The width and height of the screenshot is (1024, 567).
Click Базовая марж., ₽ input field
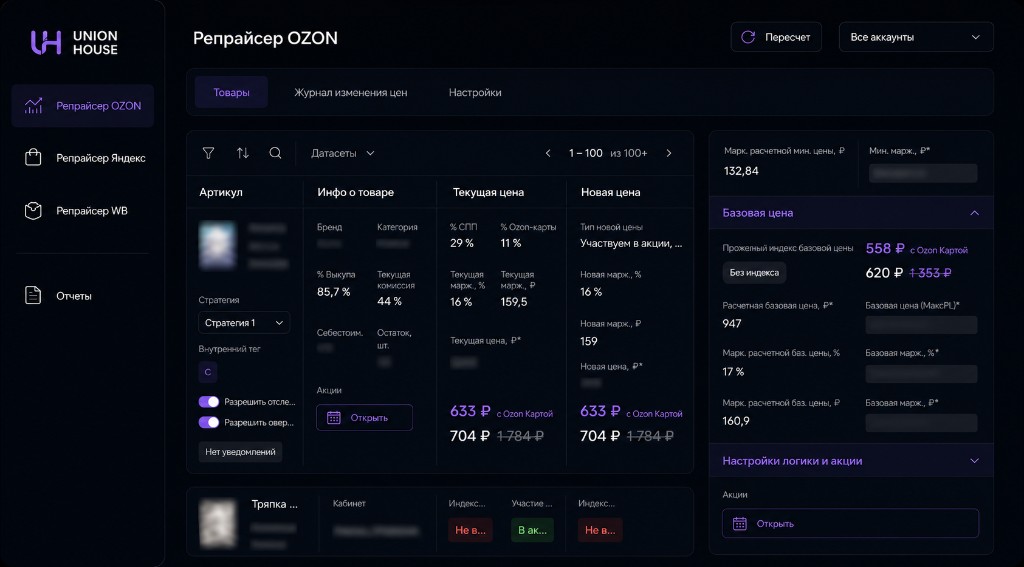(921, 423)
